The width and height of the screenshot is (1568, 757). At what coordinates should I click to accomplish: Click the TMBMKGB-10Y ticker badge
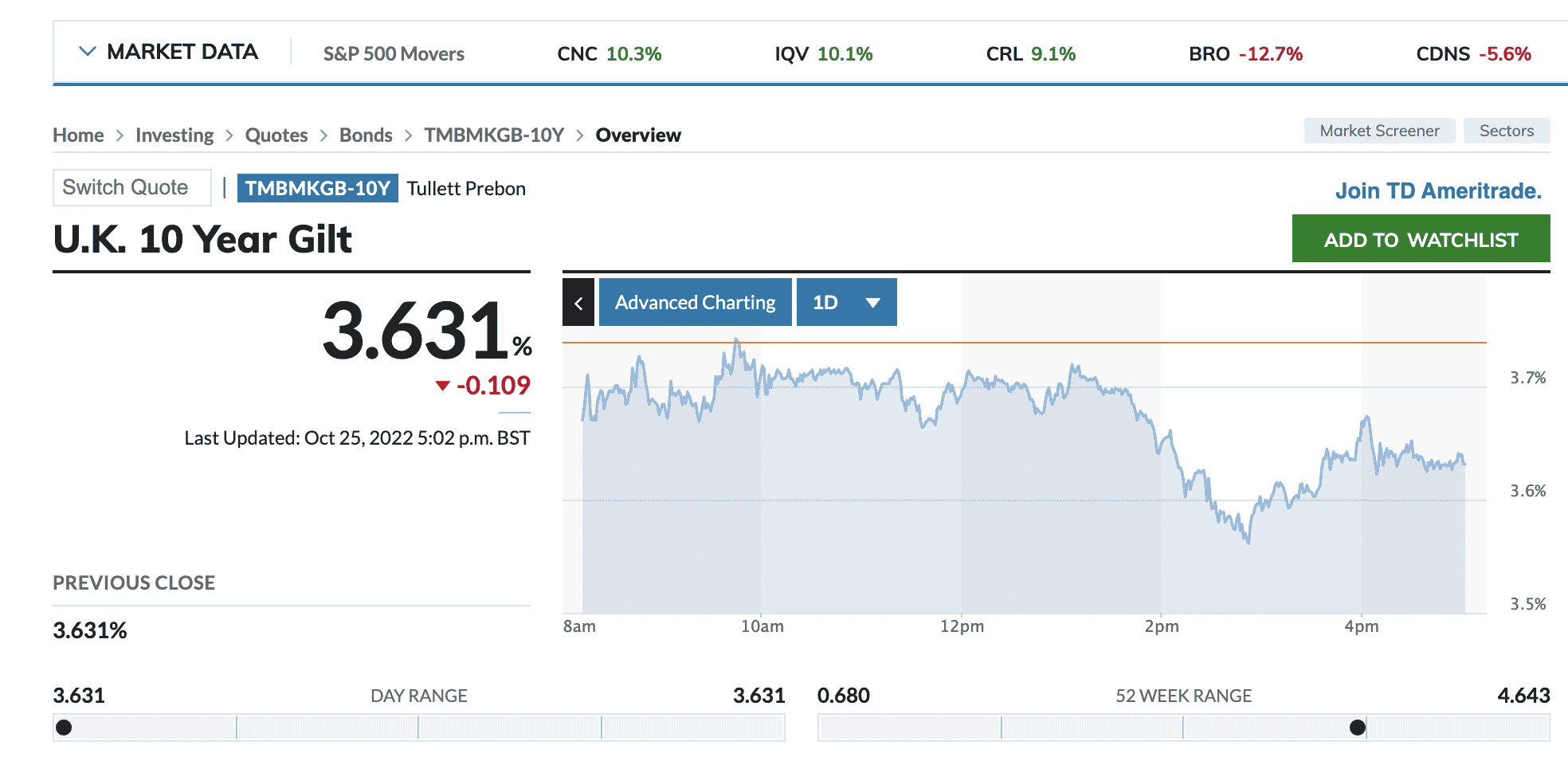317,188
